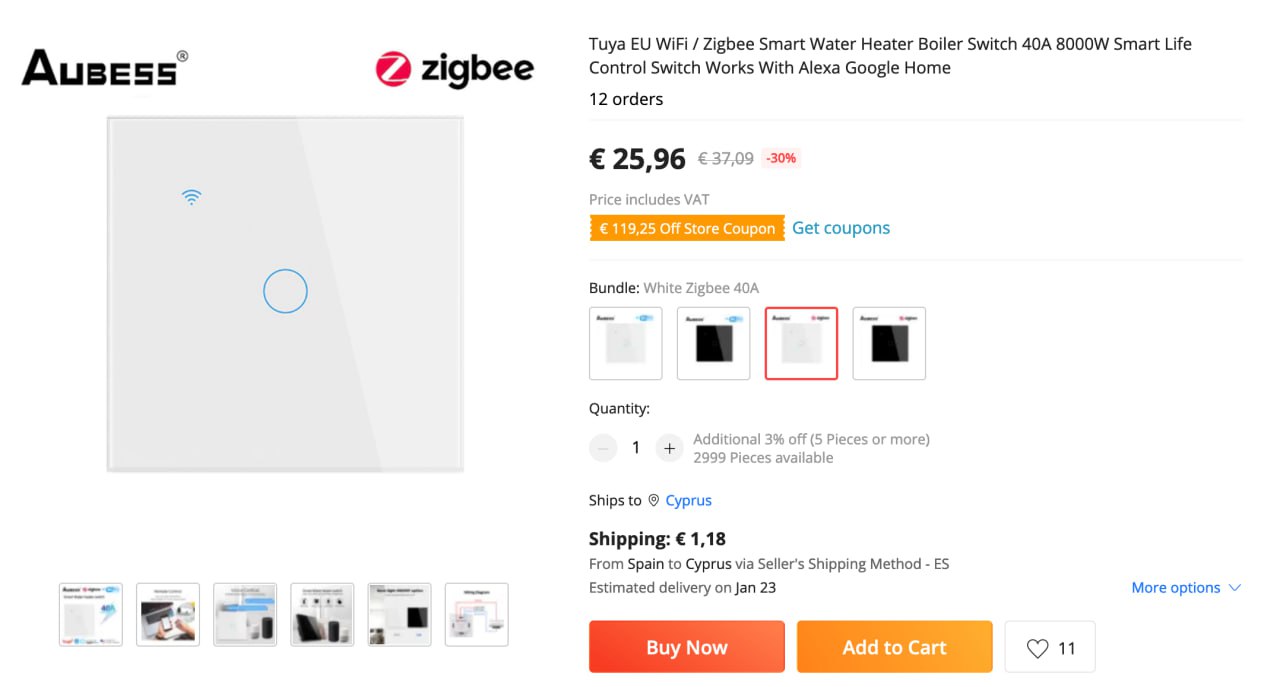The image size is (1280, 687).
Task: Click the plus icon to increase quantity
Action: click(x=669, y=448)
